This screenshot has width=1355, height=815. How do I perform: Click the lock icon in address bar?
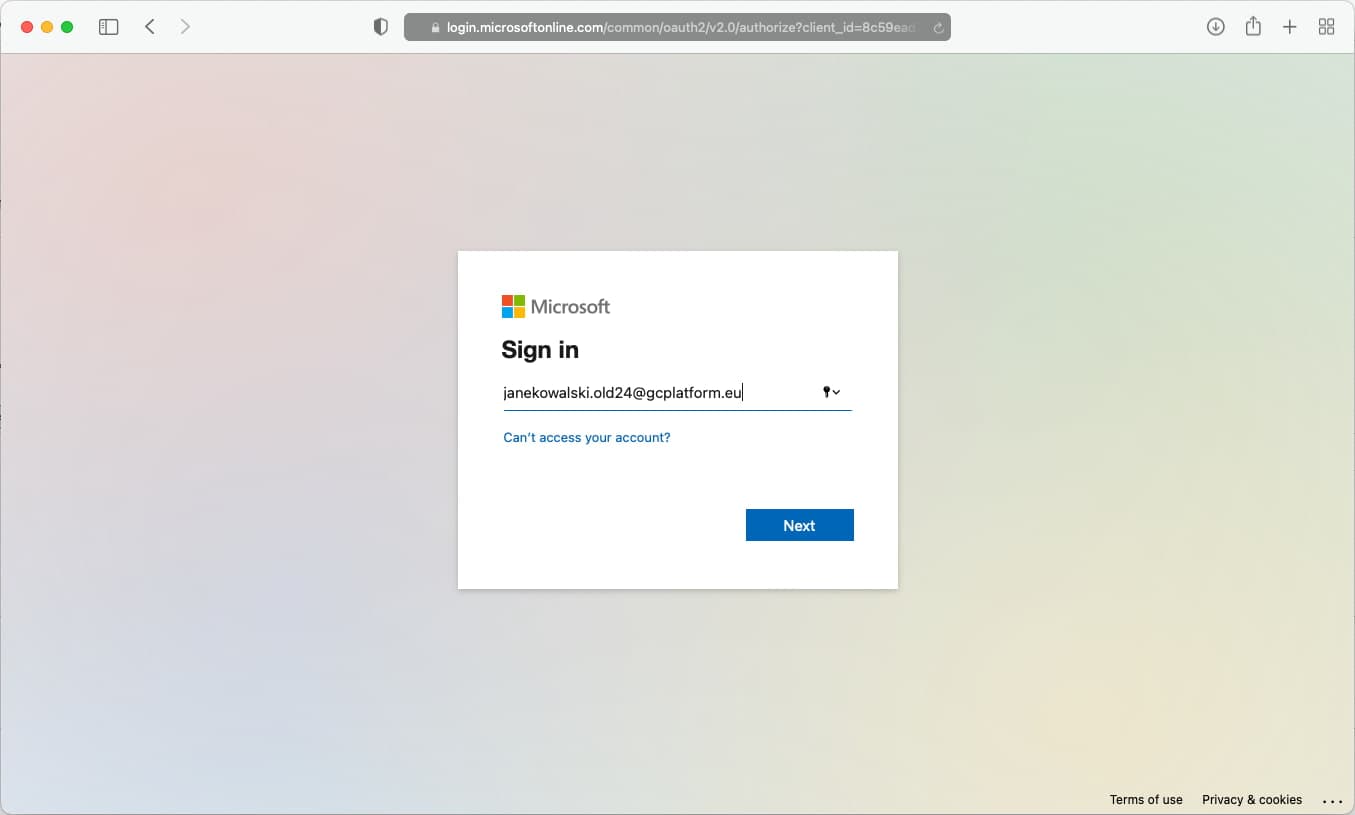(x=435, y=28)
